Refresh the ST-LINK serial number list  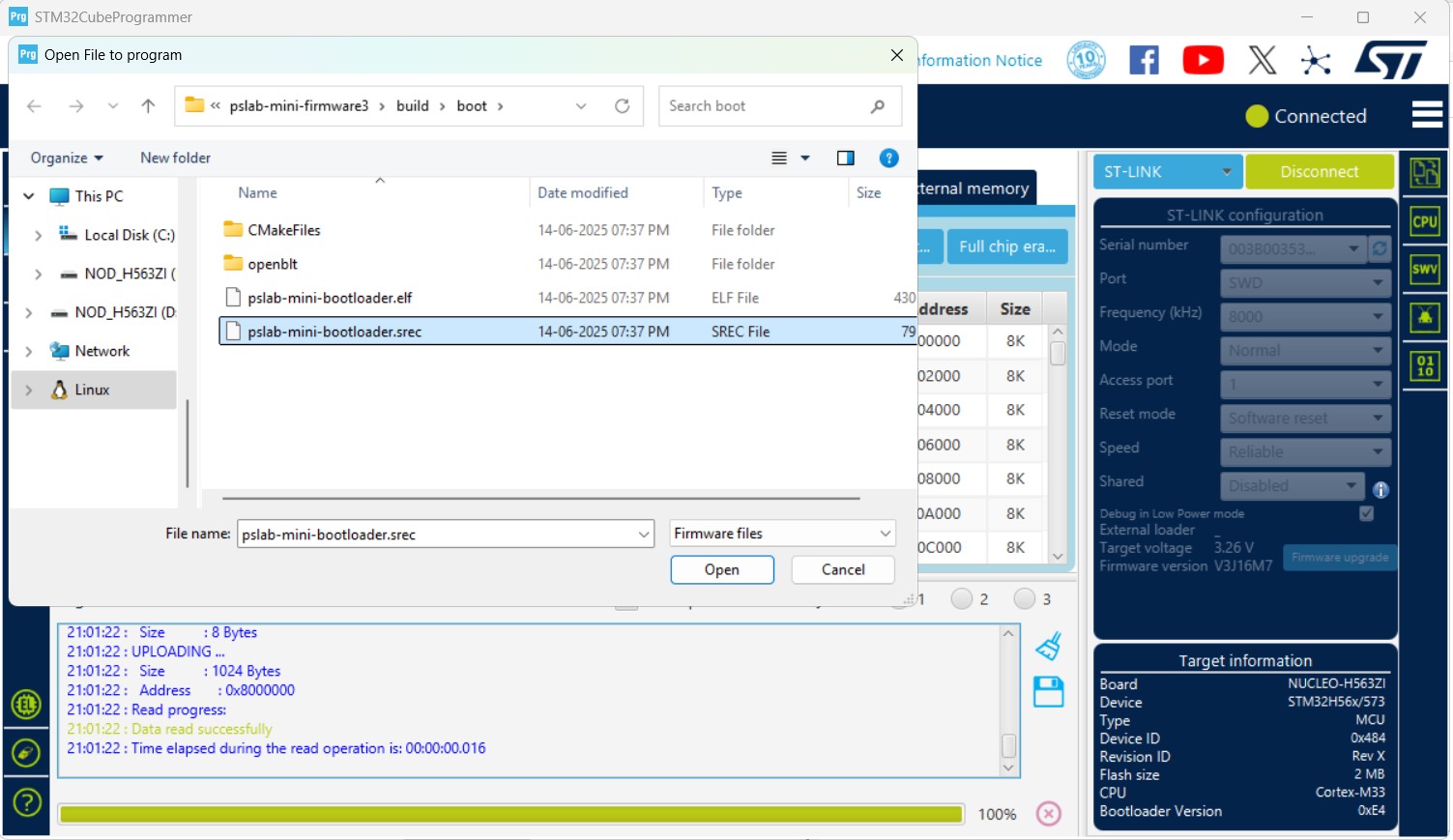[x=1380, y=248]
